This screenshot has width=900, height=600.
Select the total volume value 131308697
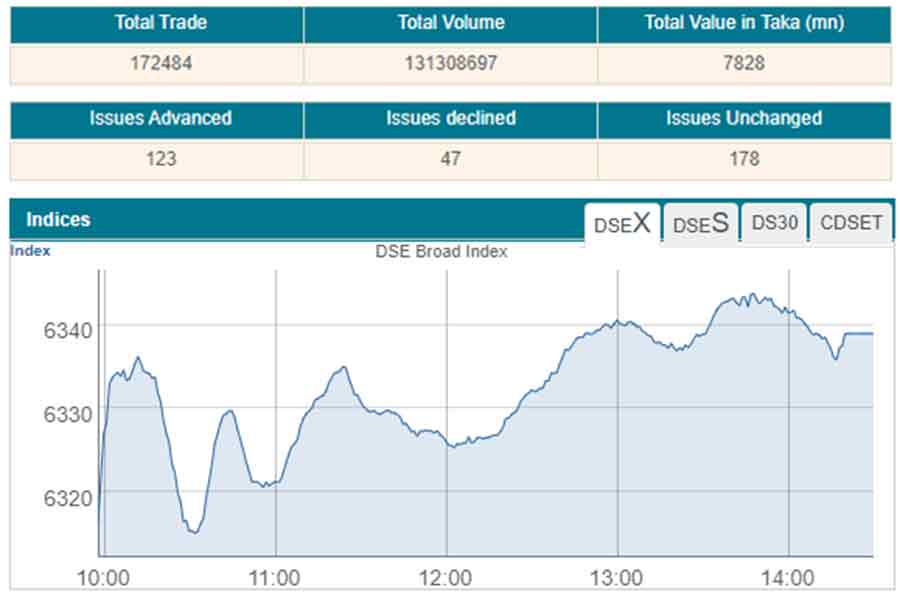coord(450,63)
